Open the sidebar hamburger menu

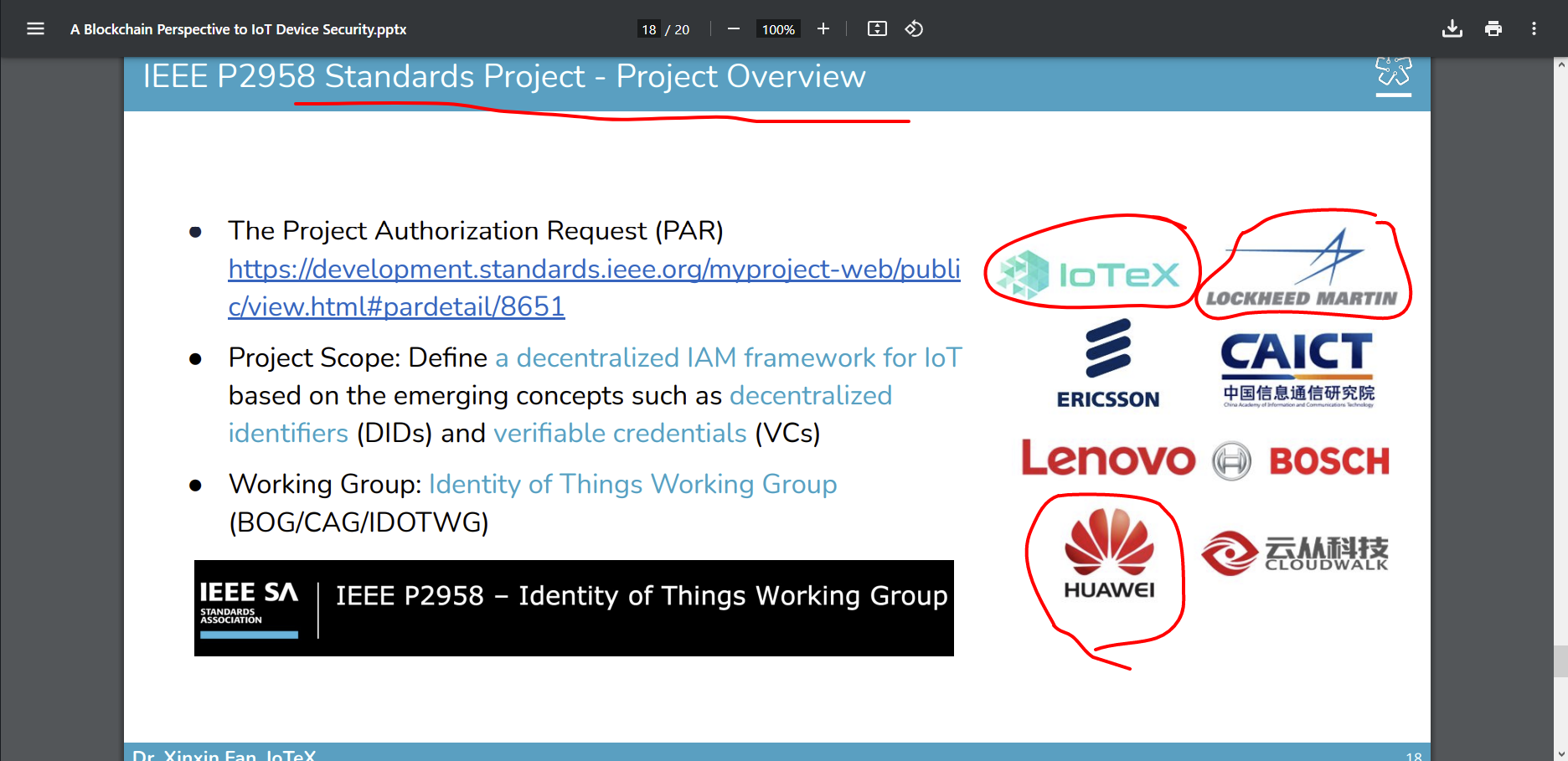35,28
